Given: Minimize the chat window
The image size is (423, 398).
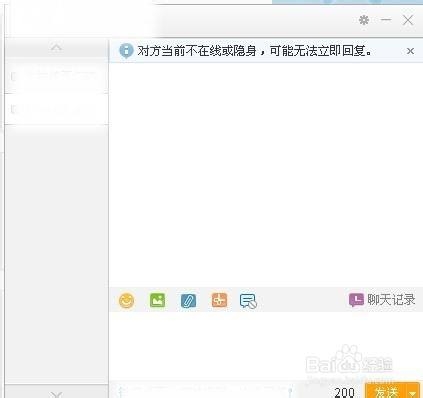Looking at the screenshot, I should [x=386, y=20].
